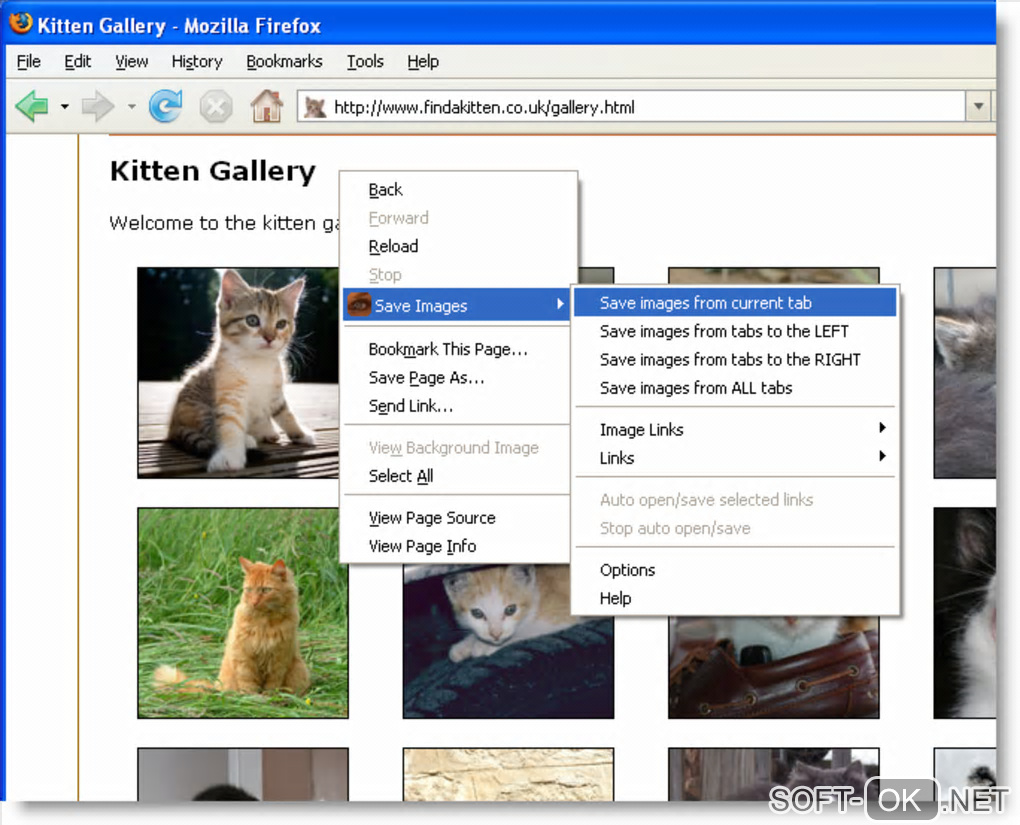Open the address bar URL dropdown
Viewport: 1020px width, 825px height.
coord(978,107)
